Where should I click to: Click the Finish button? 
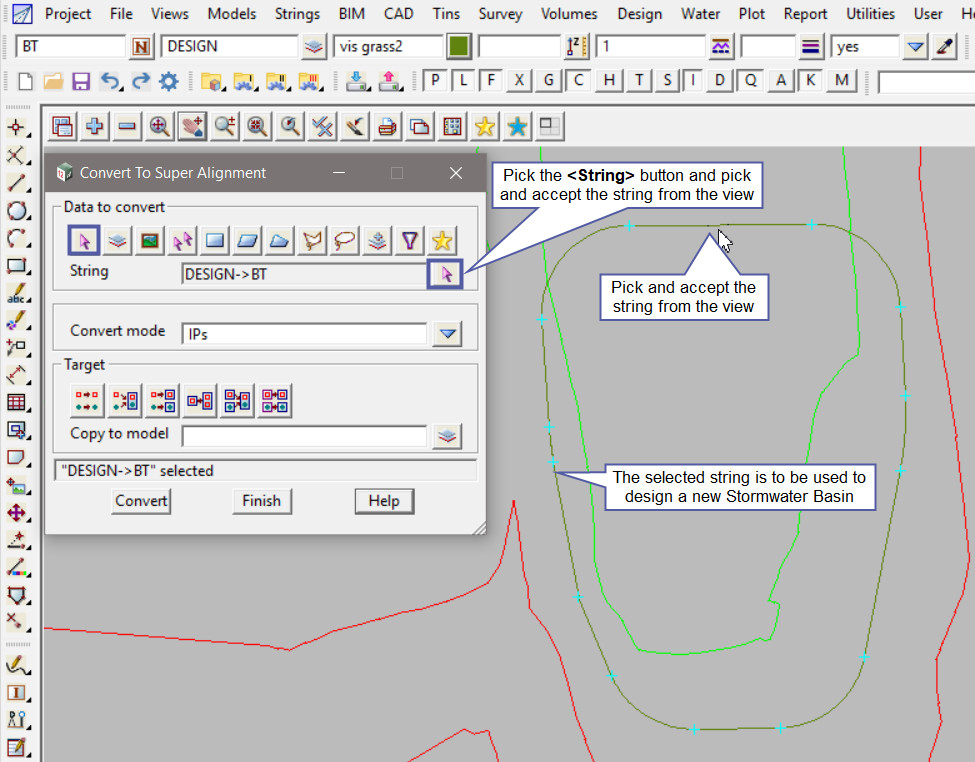point(261,501)
